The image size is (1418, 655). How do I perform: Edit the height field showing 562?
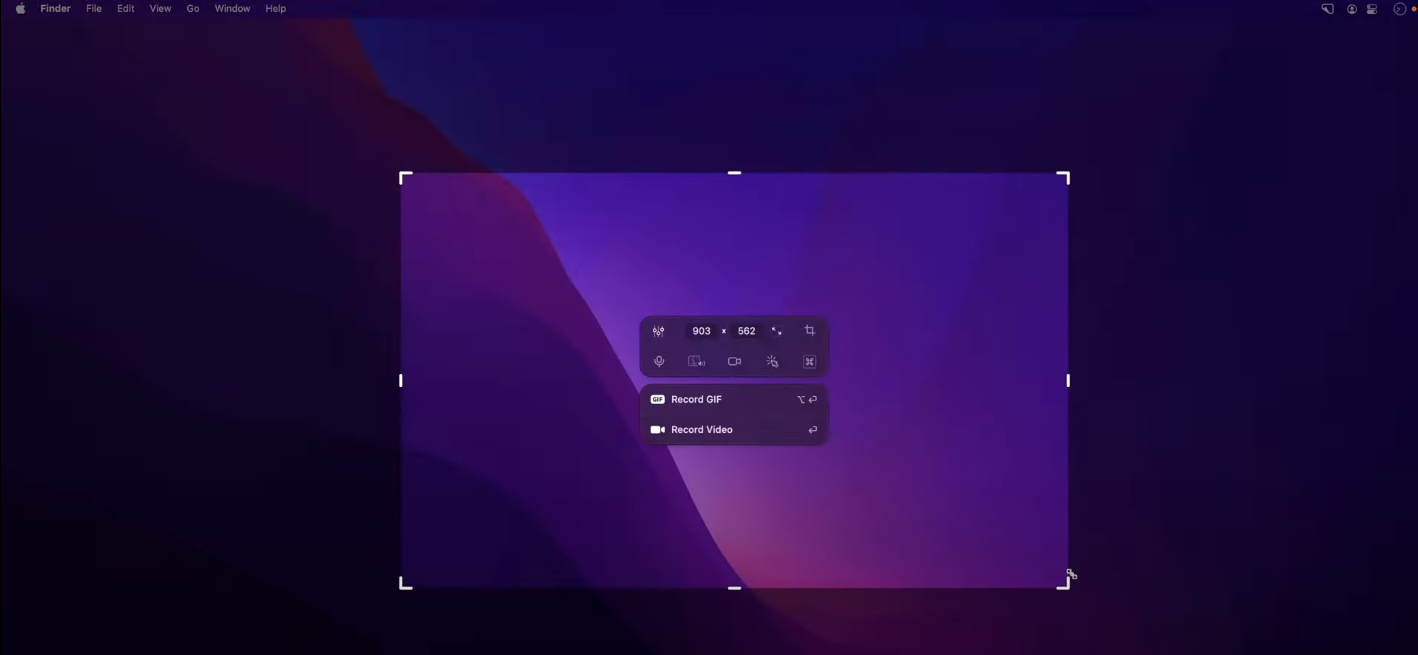click(746, 331)
